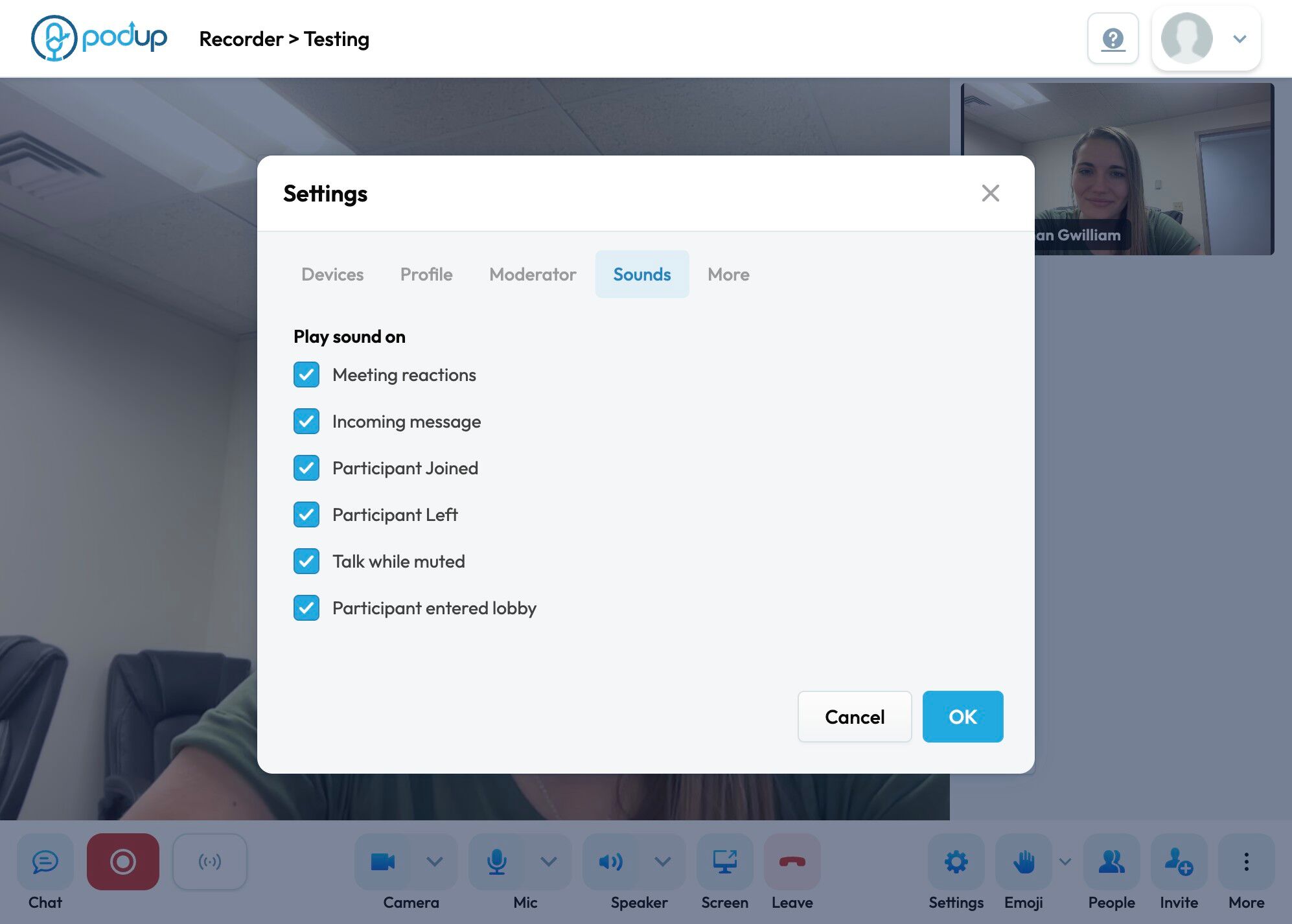
Task: Switch to the Devices tab
Action: coord(332,274)
